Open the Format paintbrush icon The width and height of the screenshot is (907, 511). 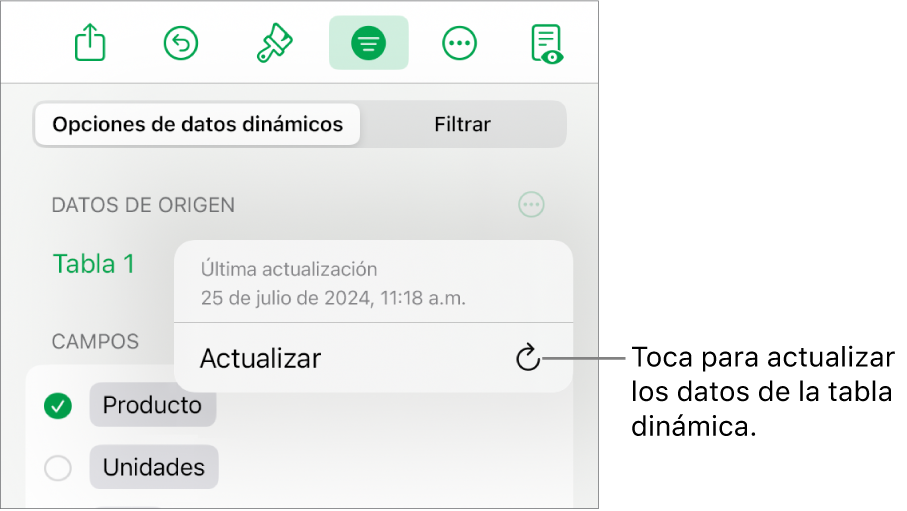[274, 43]
